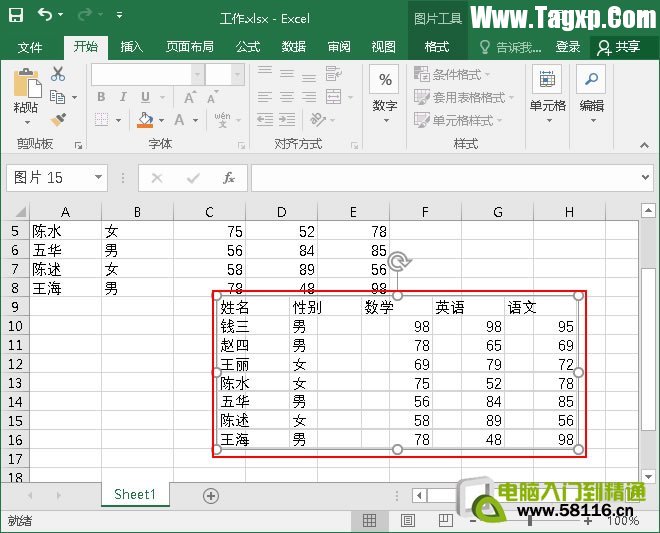Screen dimensions: 660x533
Task: Click the Insert Function fx icon
Action: pos(229,178)
